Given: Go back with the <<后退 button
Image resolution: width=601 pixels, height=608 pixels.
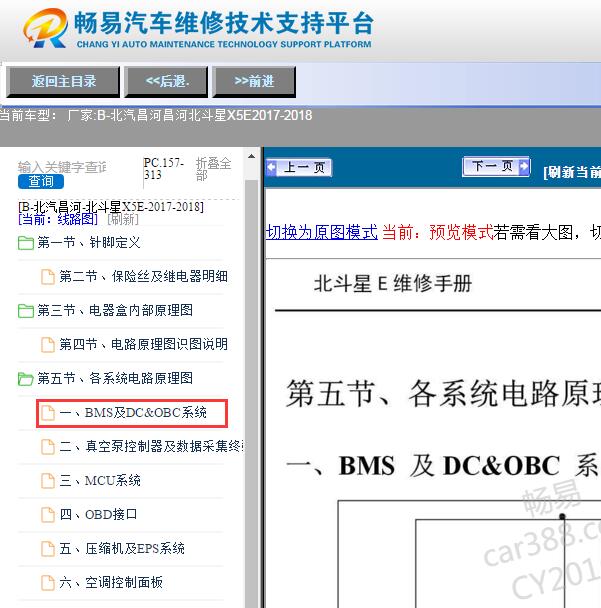Looking at the screenshot, I should coord(166,81).
